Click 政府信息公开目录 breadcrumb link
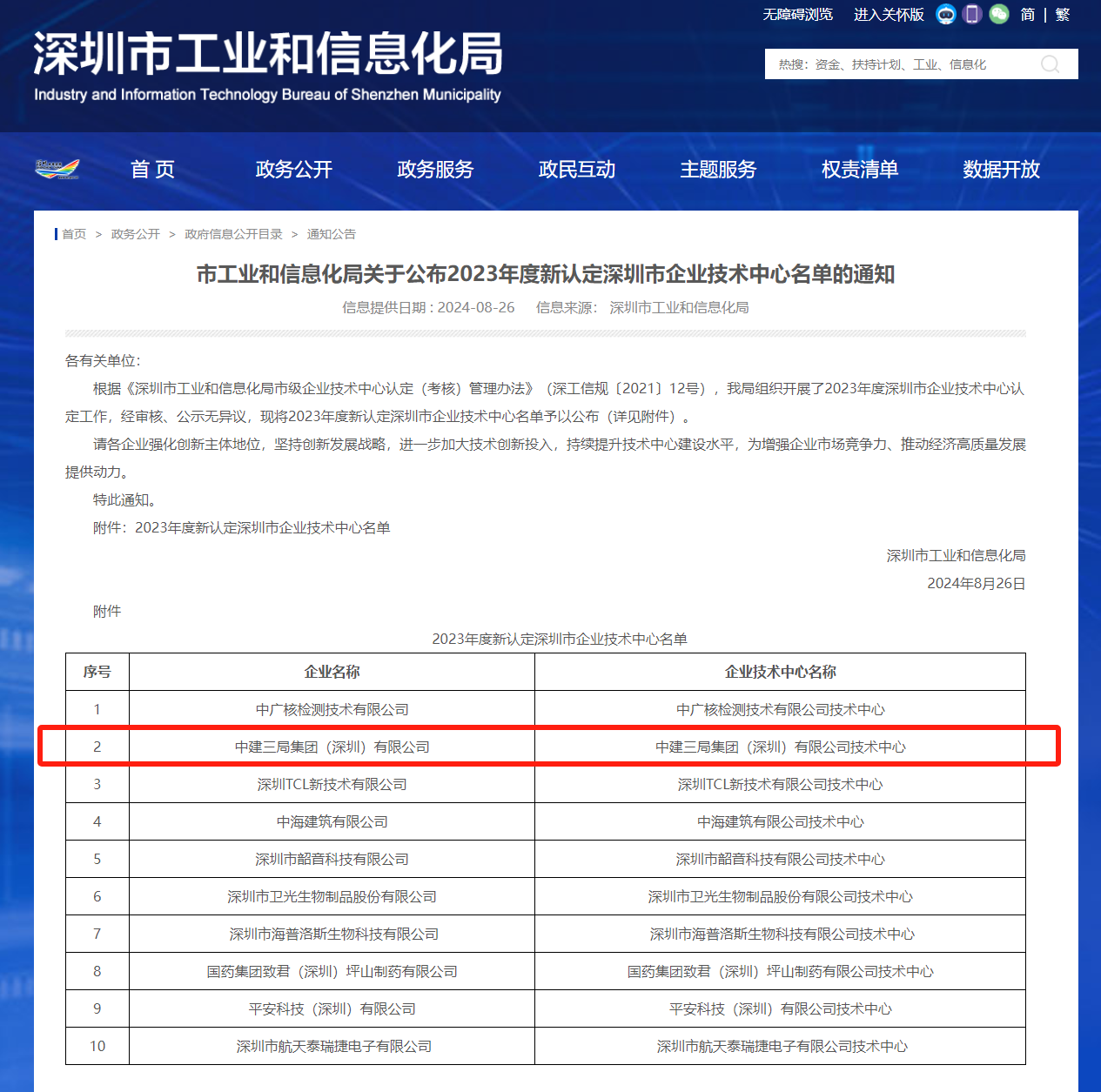This screenshot has width=1101, height=1092. pyautogui.click(x=233, y=234)
